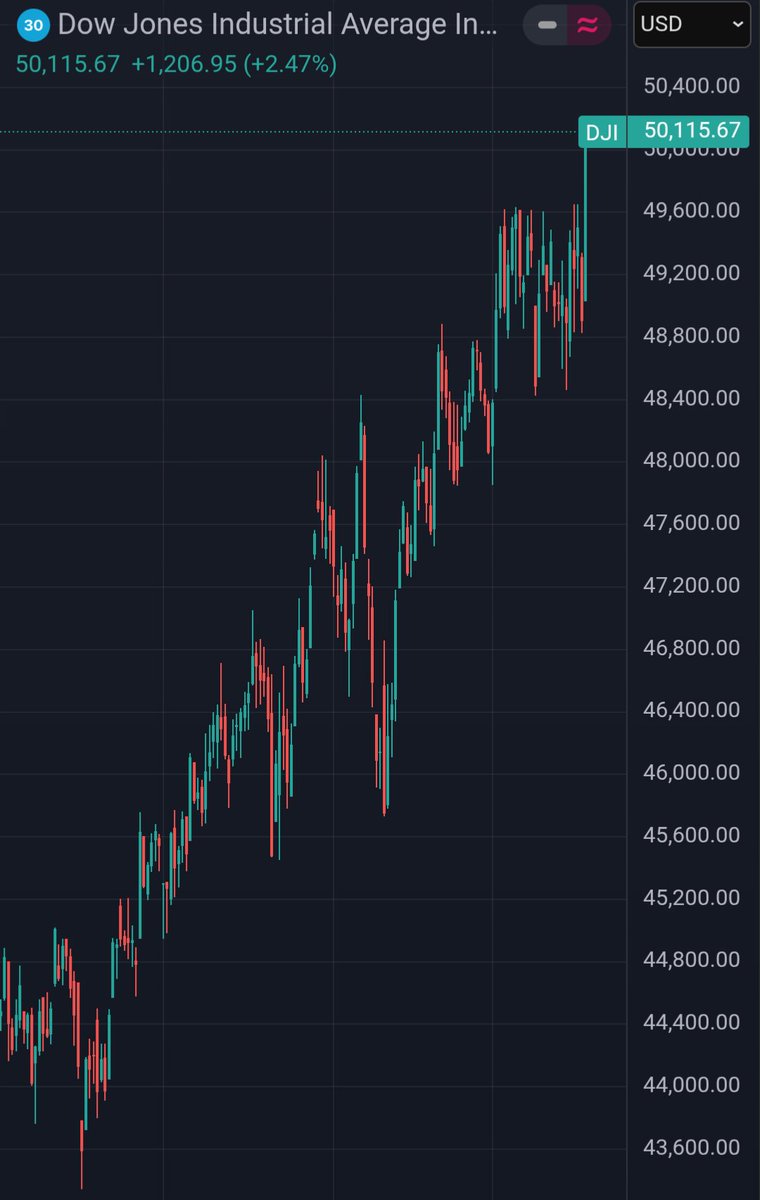Click the 47,600.00 price axis label

click(x=692, y=522)
